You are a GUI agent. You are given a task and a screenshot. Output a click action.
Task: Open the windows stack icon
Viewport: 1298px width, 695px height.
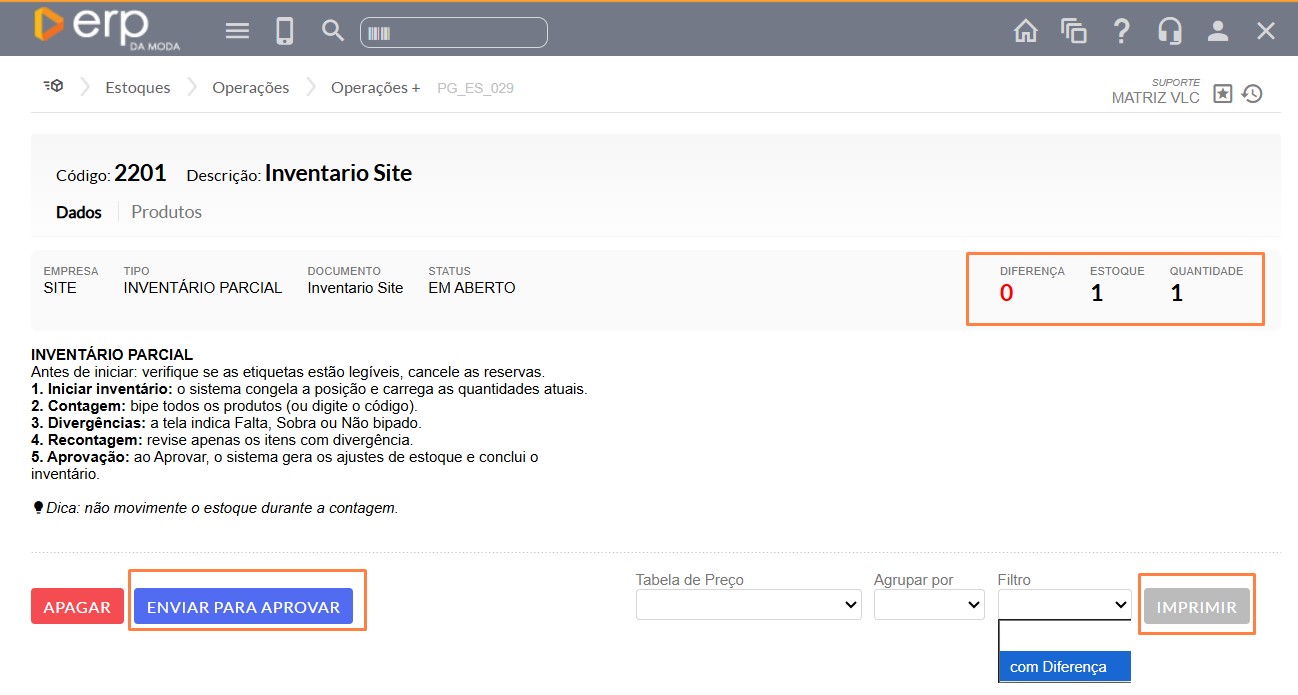(1074, 31)
